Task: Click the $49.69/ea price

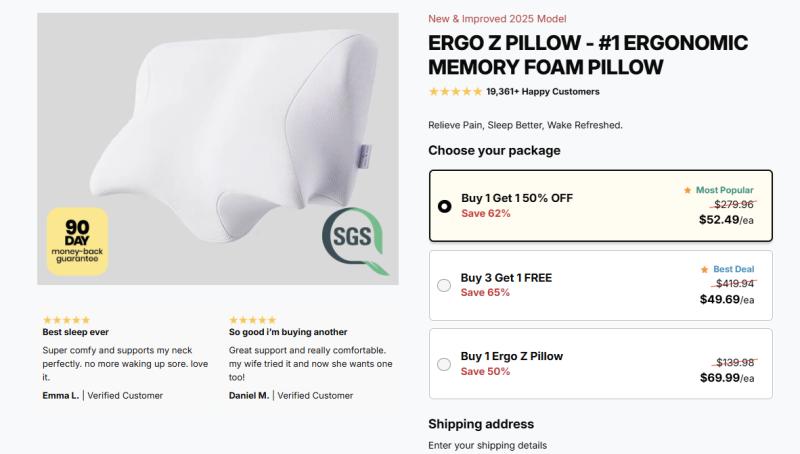Action: coord(726,299)
